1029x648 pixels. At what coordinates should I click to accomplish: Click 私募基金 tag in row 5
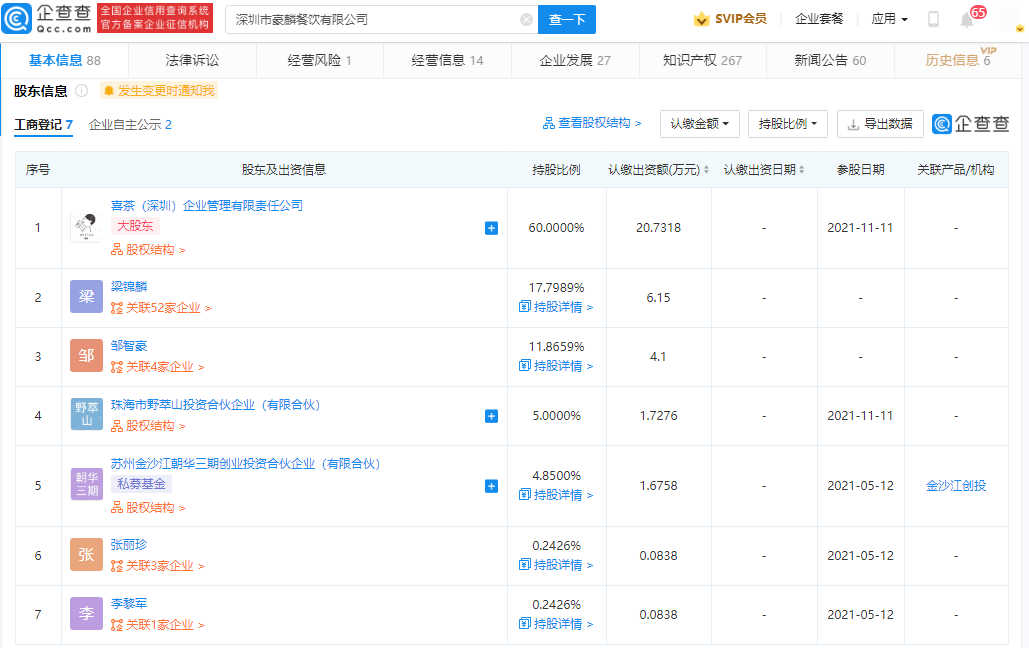point(141,484)
